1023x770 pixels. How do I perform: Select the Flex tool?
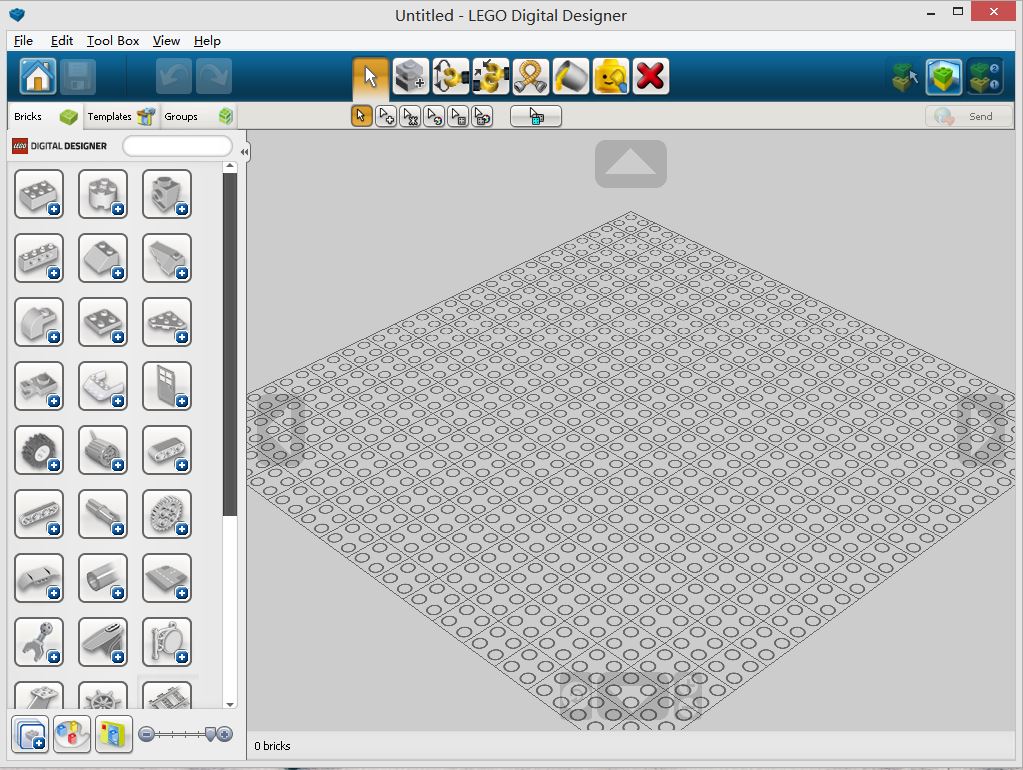point(530,75)
